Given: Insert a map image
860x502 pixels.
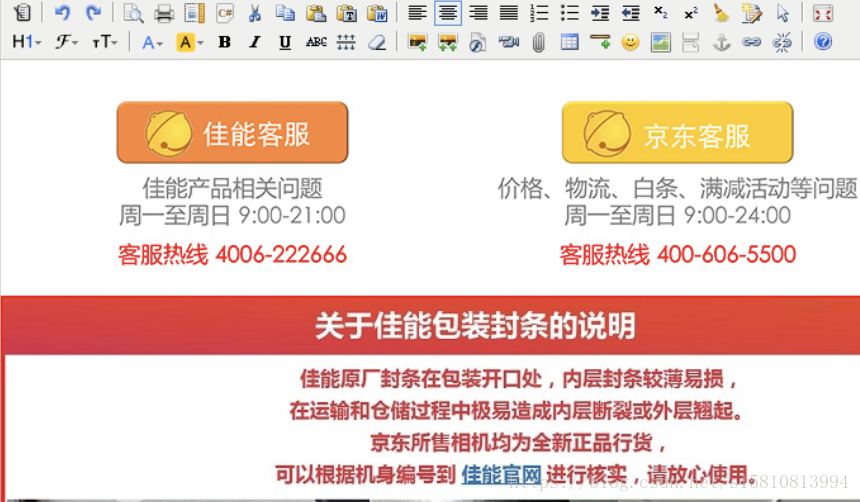Looking at the screenshot, I should pos(661,42).
